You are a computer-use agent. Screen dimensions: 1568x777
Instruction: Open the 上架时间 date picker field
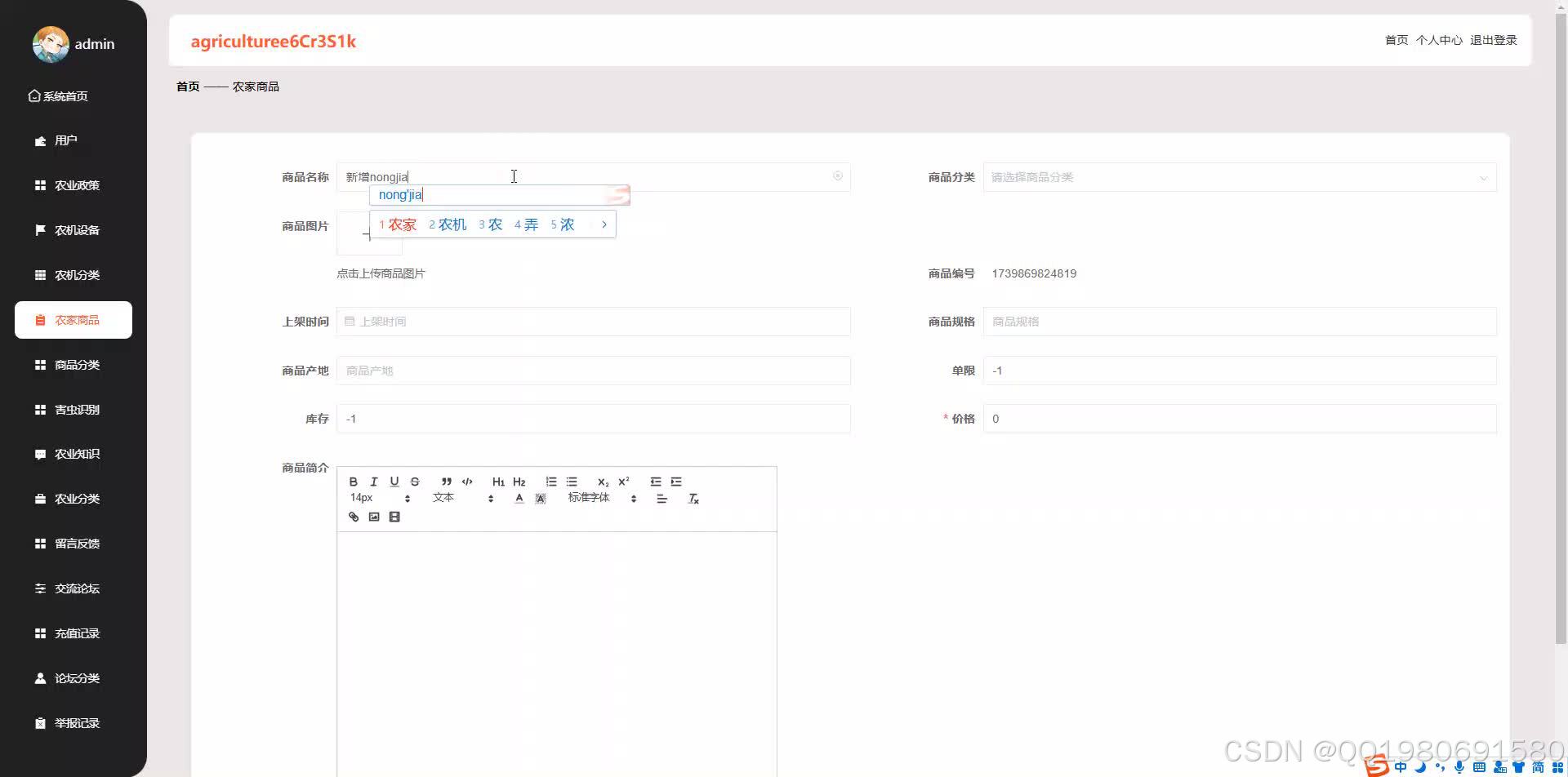[594, 322]
